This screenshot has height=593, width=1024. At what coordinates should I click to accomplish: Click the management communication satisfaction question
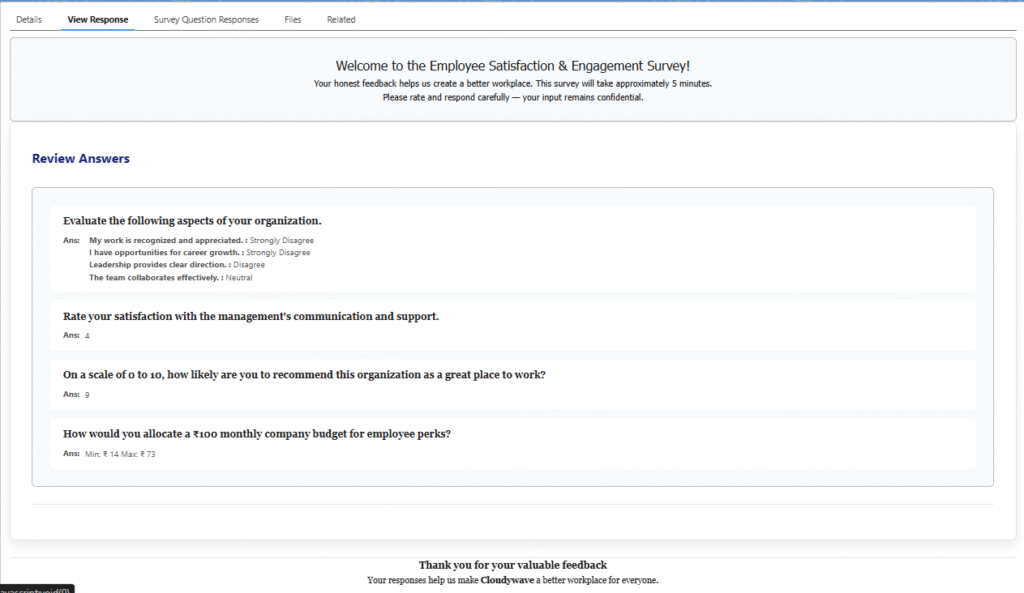(250, 316)
